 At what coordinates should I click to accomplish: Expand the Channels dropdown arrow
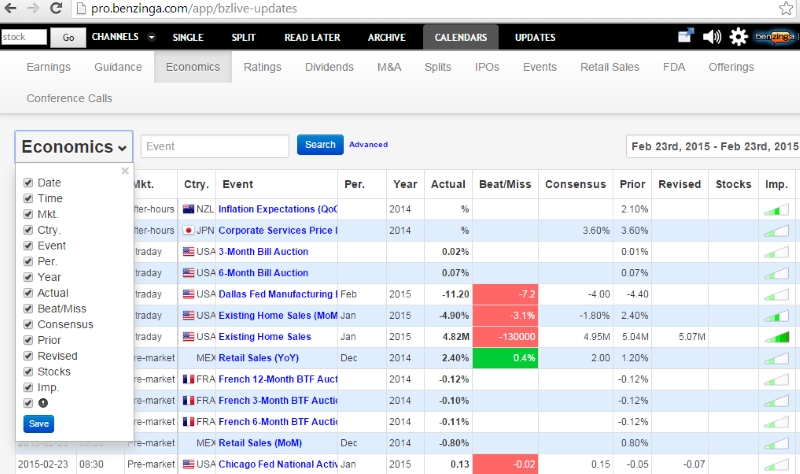pos(152,37)
